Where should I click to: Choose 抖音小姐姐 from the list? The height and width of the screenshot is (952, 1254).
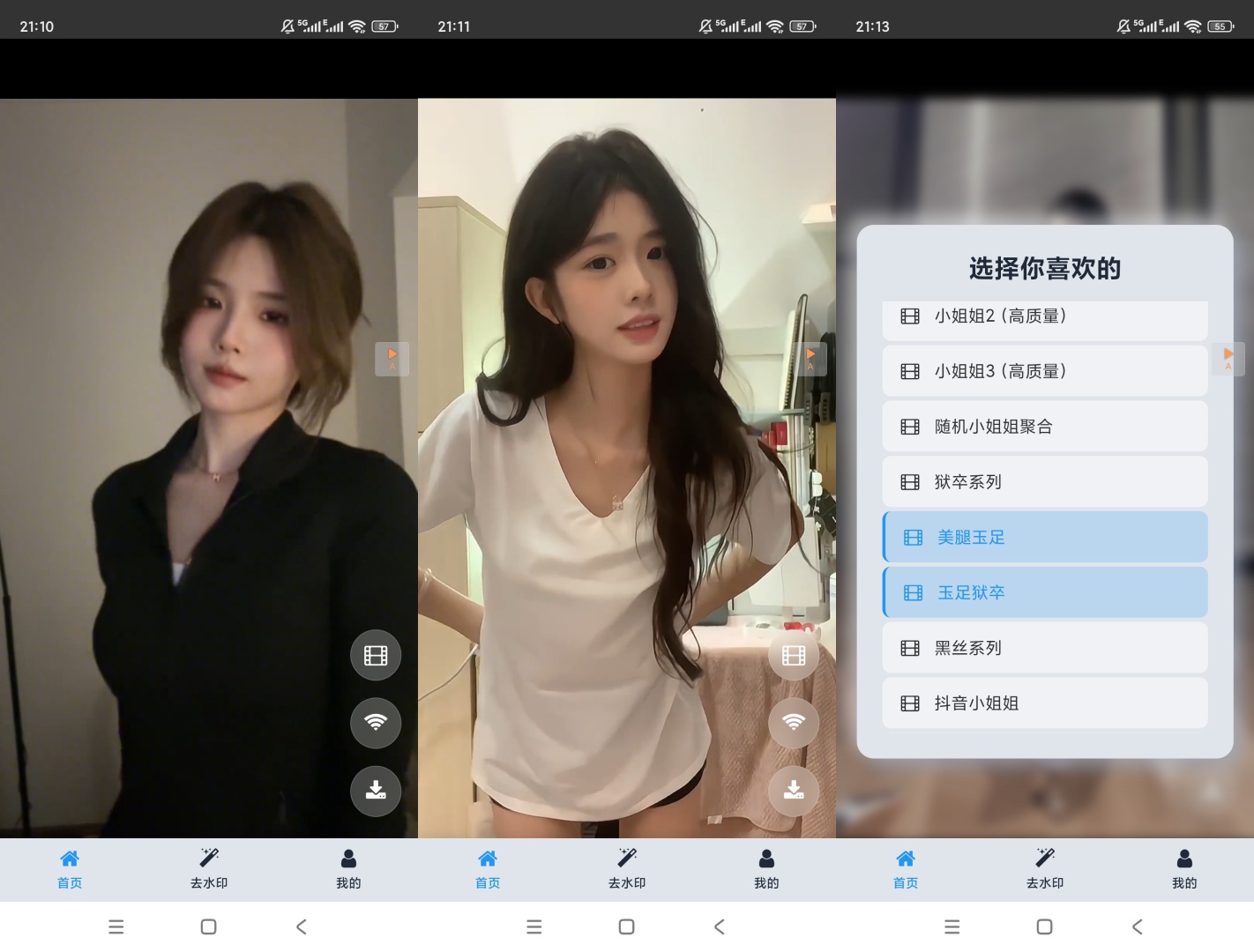click(1045, 703)
